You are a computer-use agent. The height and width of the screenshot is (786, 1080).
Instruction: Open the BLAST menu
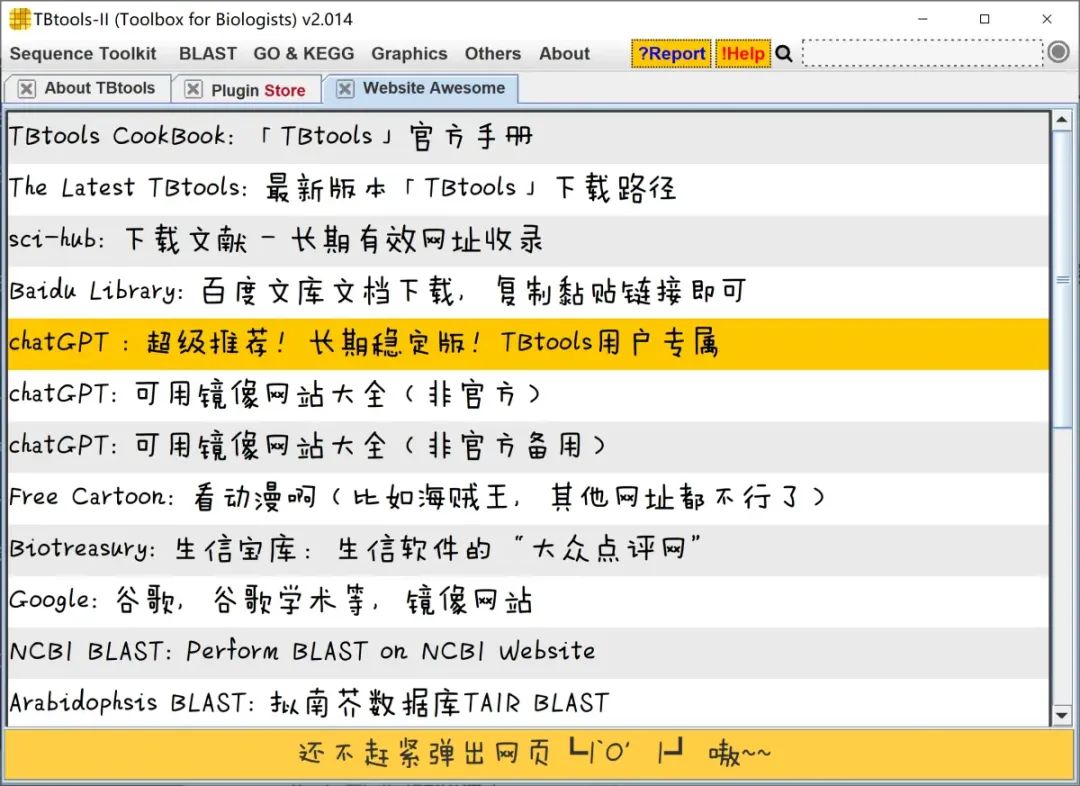point(207,54)
